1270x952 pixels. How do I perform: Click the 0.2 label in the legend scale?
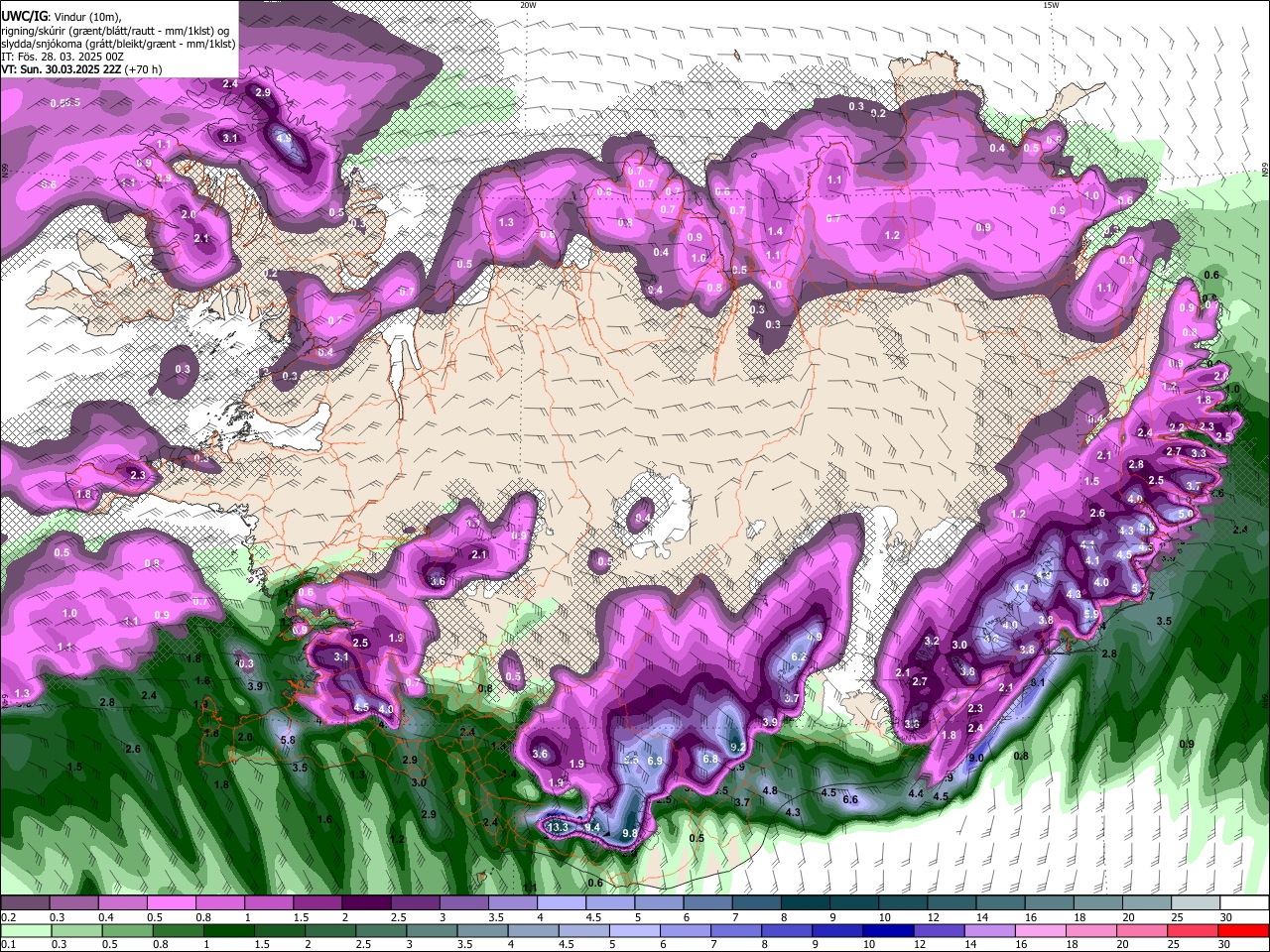[x=7, y=917]
